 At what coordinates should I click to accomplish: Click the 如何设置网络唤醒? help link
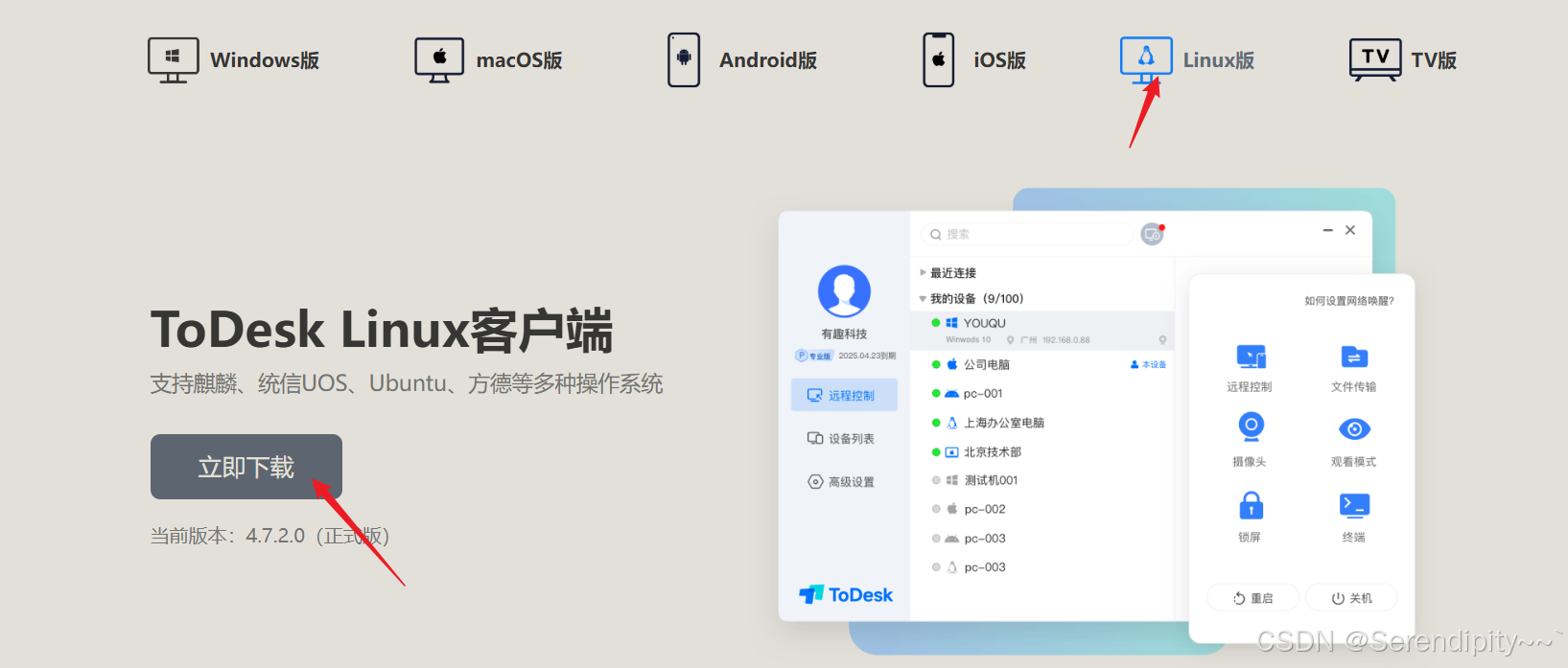[x=1348, y=301]
